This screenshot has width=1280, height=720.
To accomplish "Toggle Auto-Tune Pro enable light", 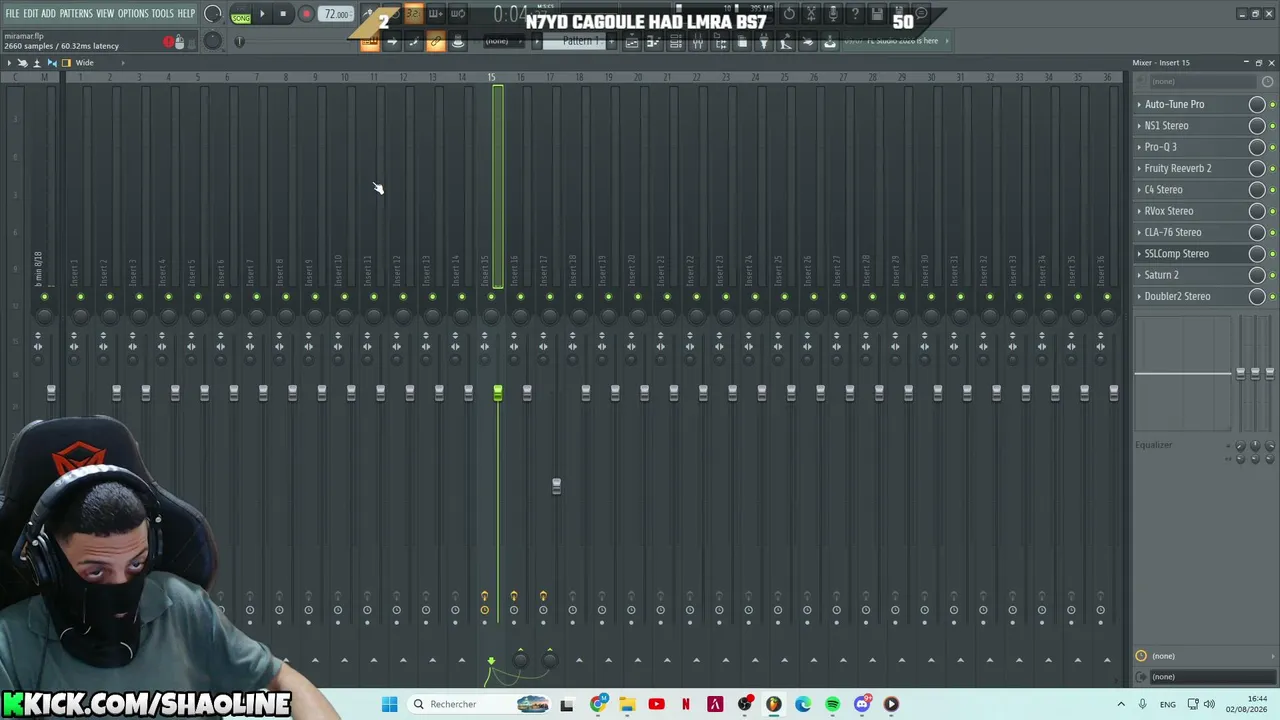I will pos(1272,104).
